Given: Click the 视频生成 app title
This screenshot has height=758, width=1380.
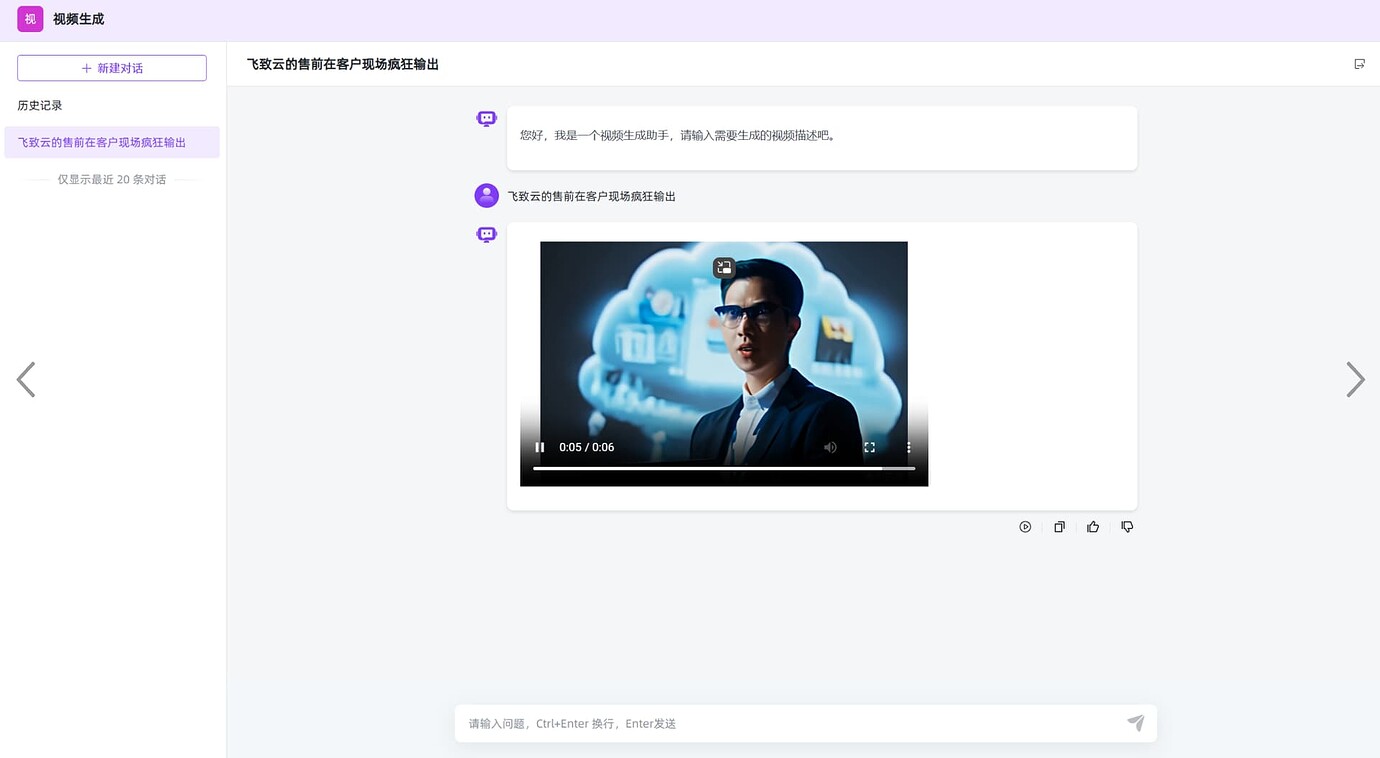Looking at the screenshot, I should [x=78, y=19].
